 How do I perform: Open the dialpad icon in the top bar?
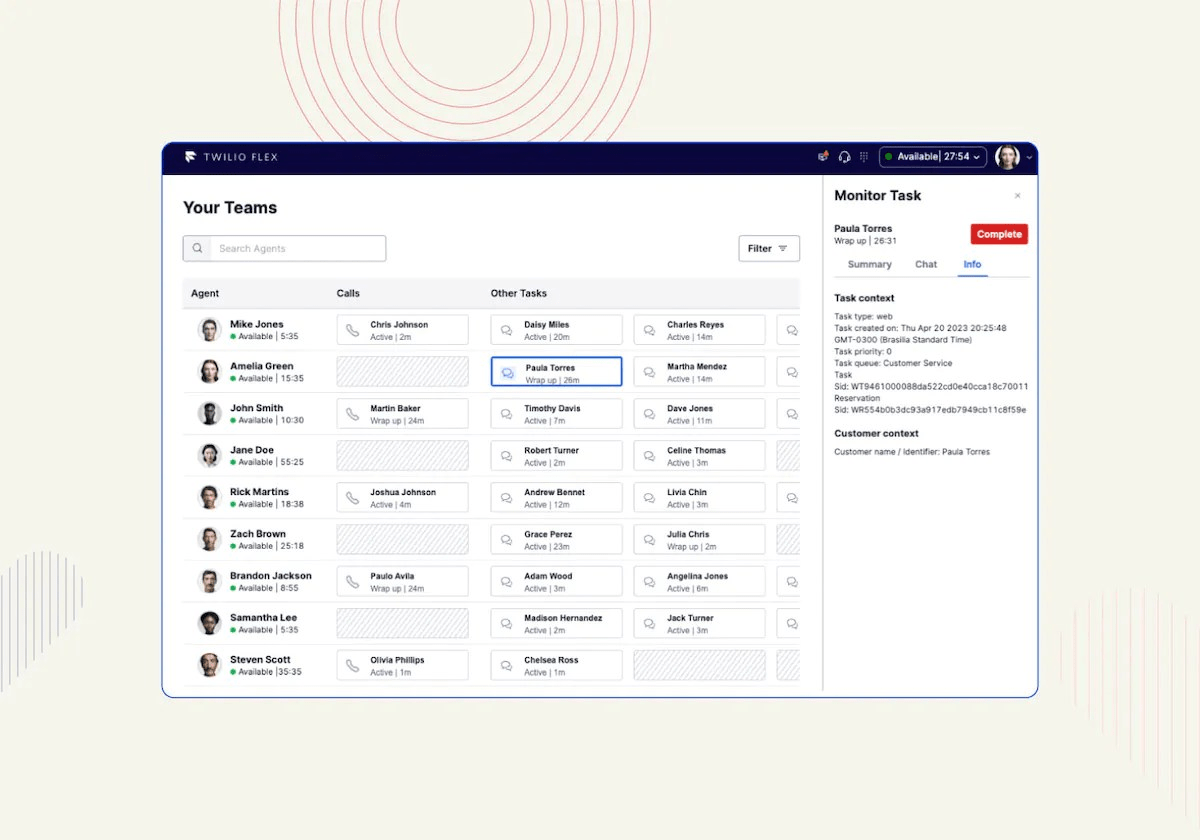(x=865, y=157)
